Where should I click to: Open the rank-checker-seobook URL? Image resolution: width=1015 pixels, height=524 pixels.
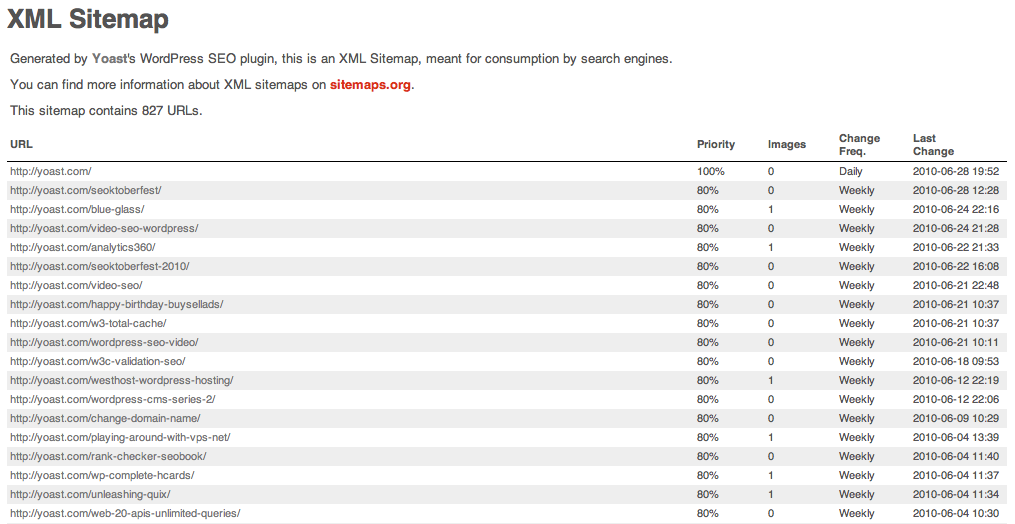pos(108,456)
